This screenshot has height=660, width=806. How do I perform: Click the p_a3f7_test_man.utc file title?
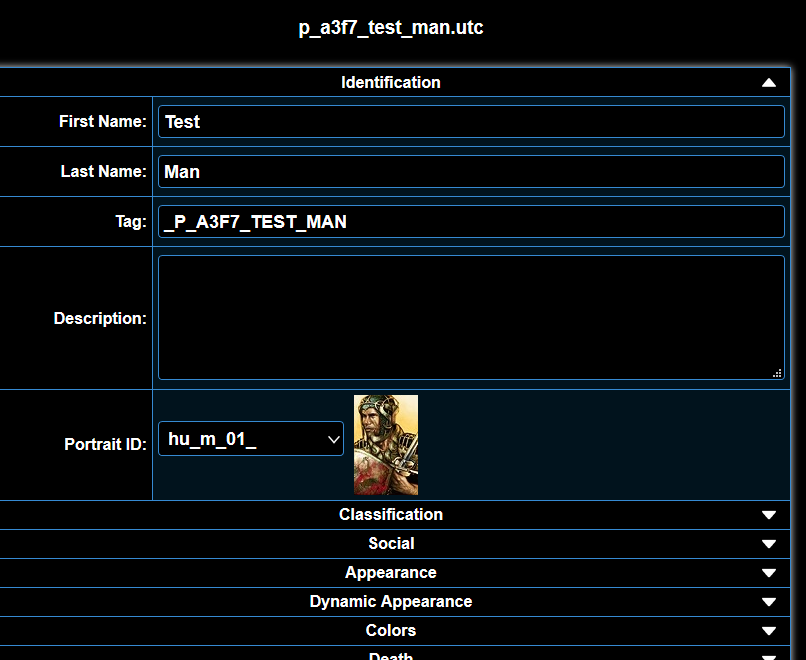pyautogui.click(x=391, y=27)
